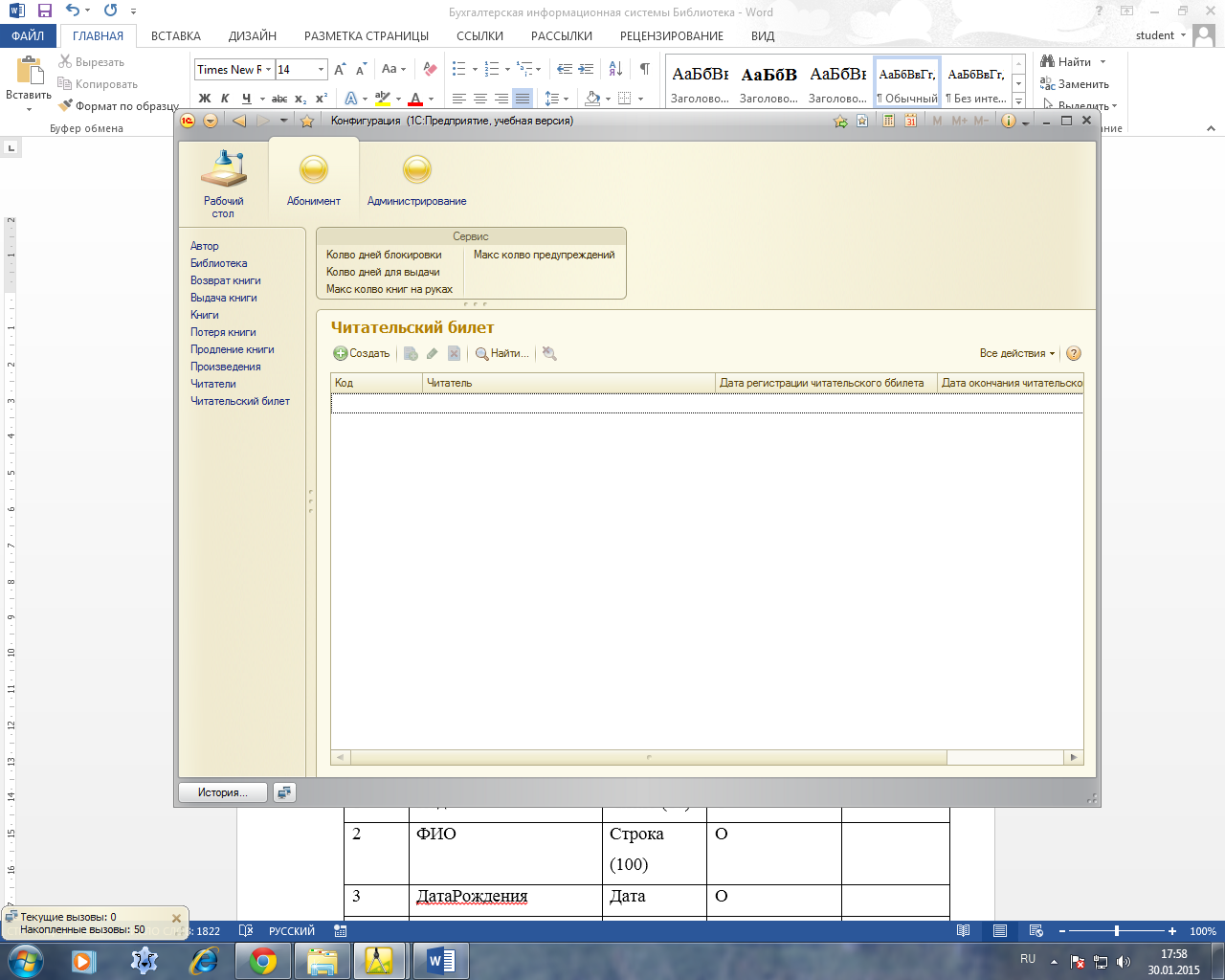Open the bullet list dropdown arrow
The height and width of the screenshot is (980, 1225).
pyautogui.click(x=475, y=69)
